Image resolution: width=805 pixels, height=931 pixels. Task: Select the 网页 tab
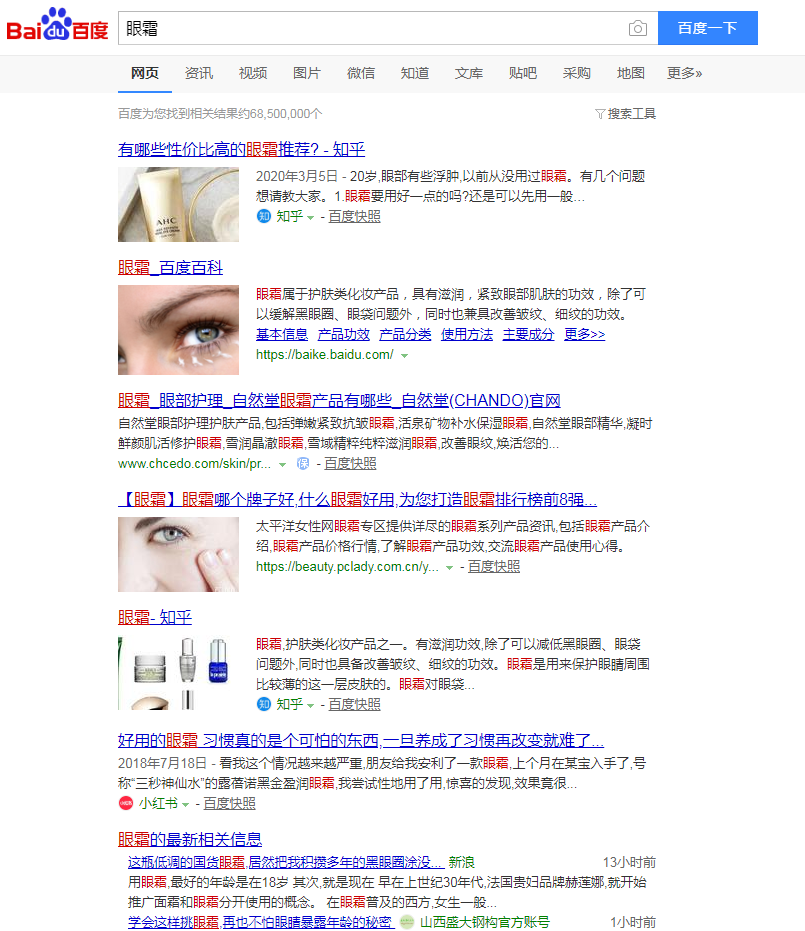point(145,73)
